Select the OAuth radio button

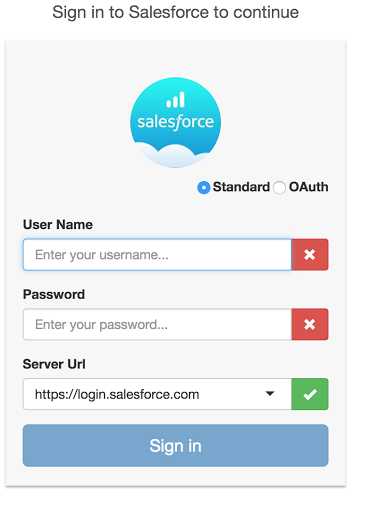click(x=279, y=187)
